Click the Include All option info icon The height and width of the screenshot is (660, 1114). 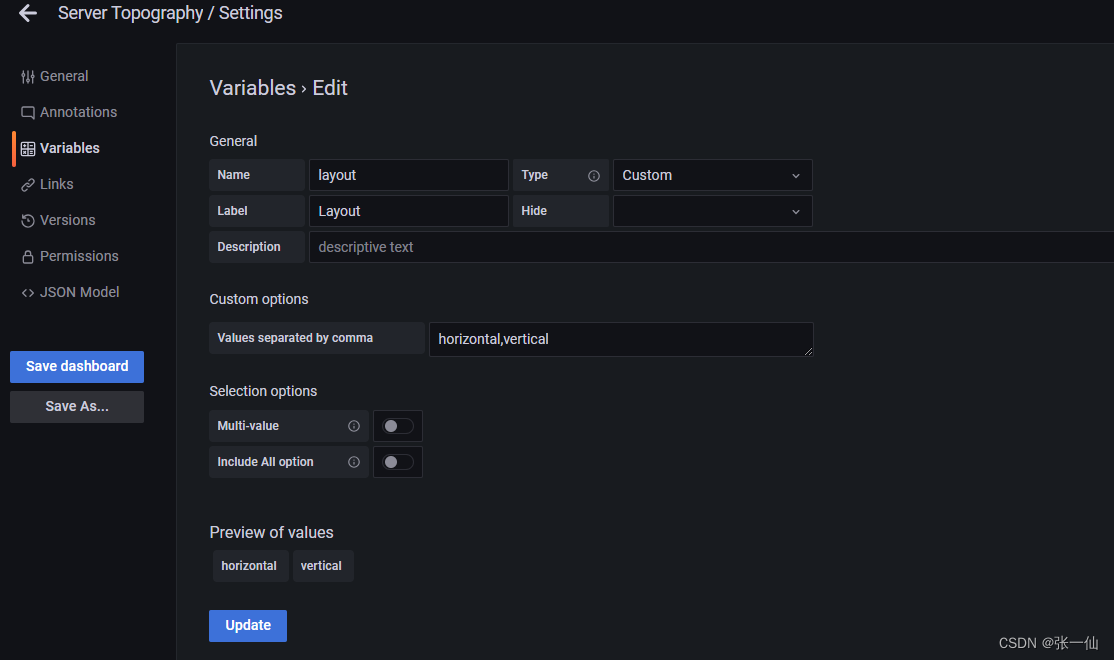click(x=354, y=462)
